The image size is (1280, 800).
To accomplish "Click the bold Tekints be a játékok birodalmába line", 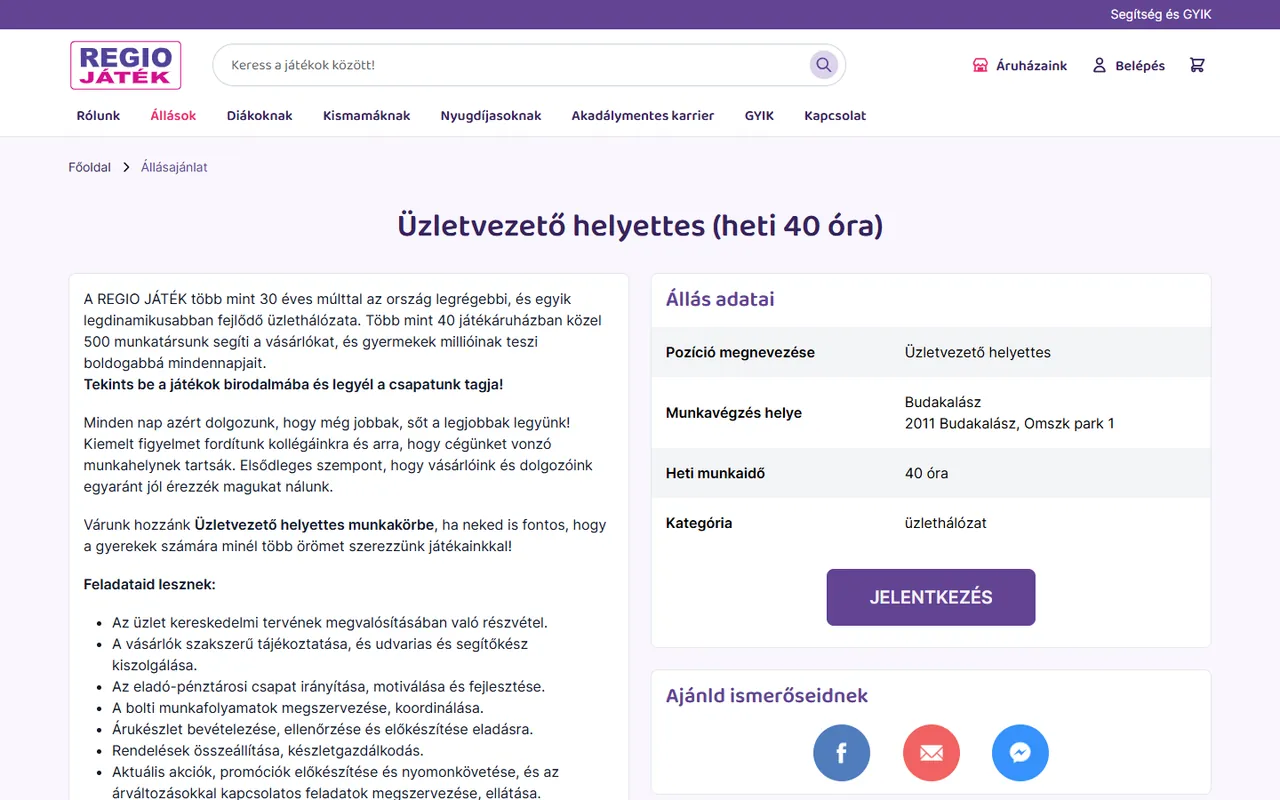I will point(294,384).
